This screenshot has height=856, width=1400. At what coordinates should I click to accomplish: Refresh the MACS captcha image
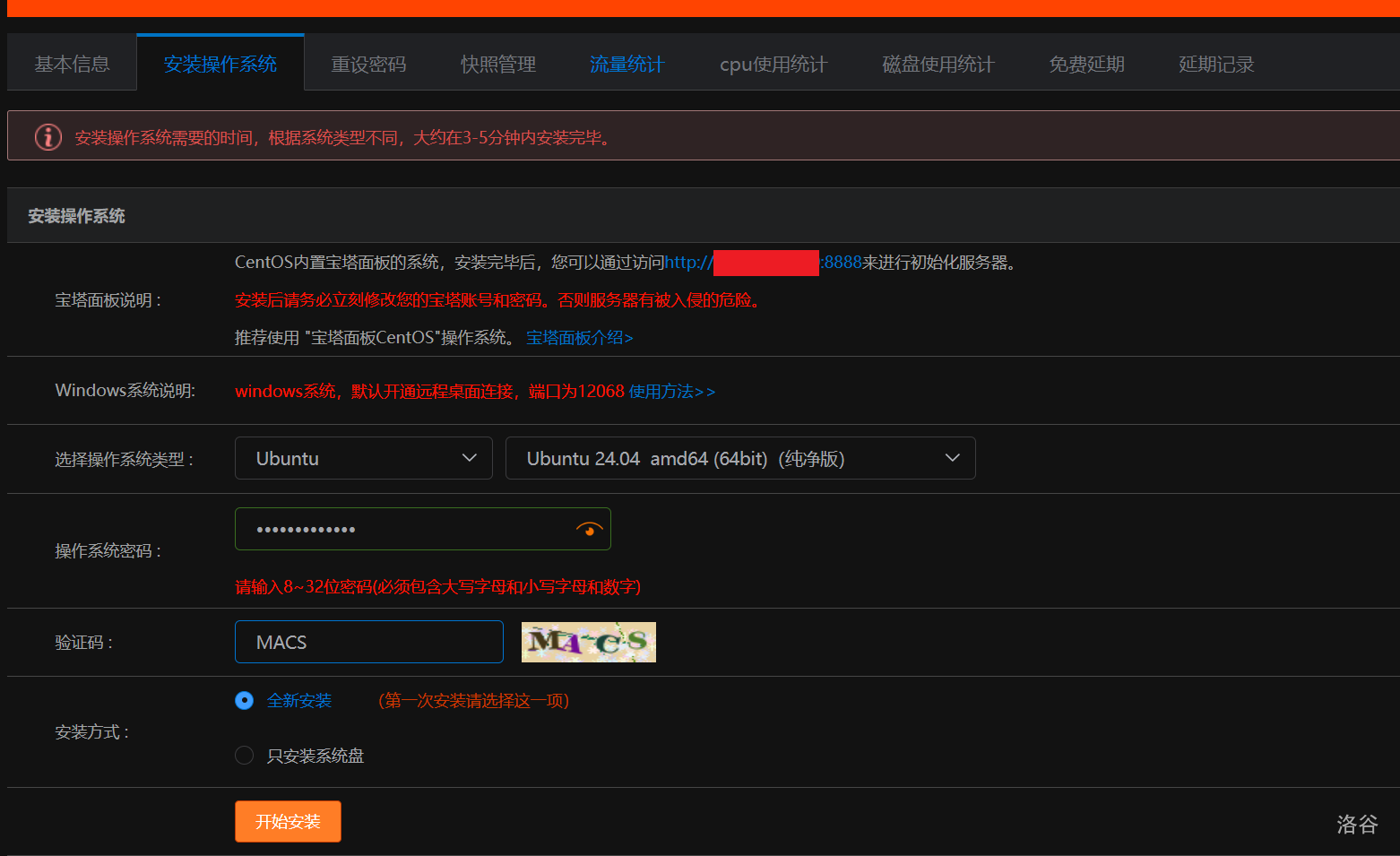588,642
